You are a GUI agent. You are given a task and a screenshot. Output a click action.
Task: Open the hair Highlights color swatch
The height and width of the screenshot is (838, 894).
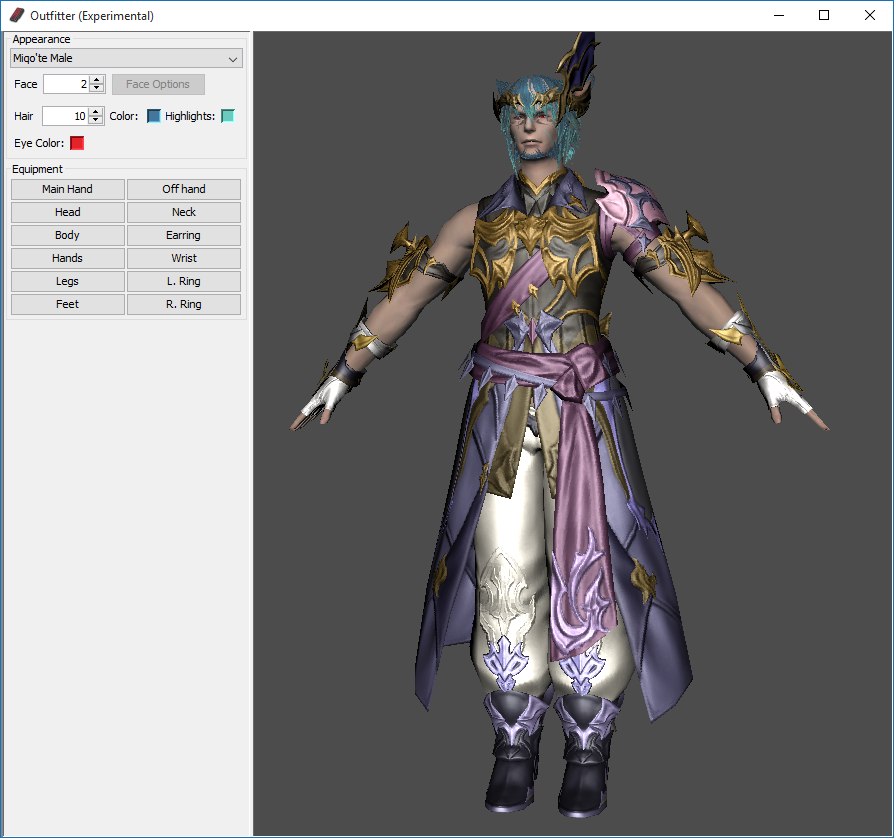228,116
